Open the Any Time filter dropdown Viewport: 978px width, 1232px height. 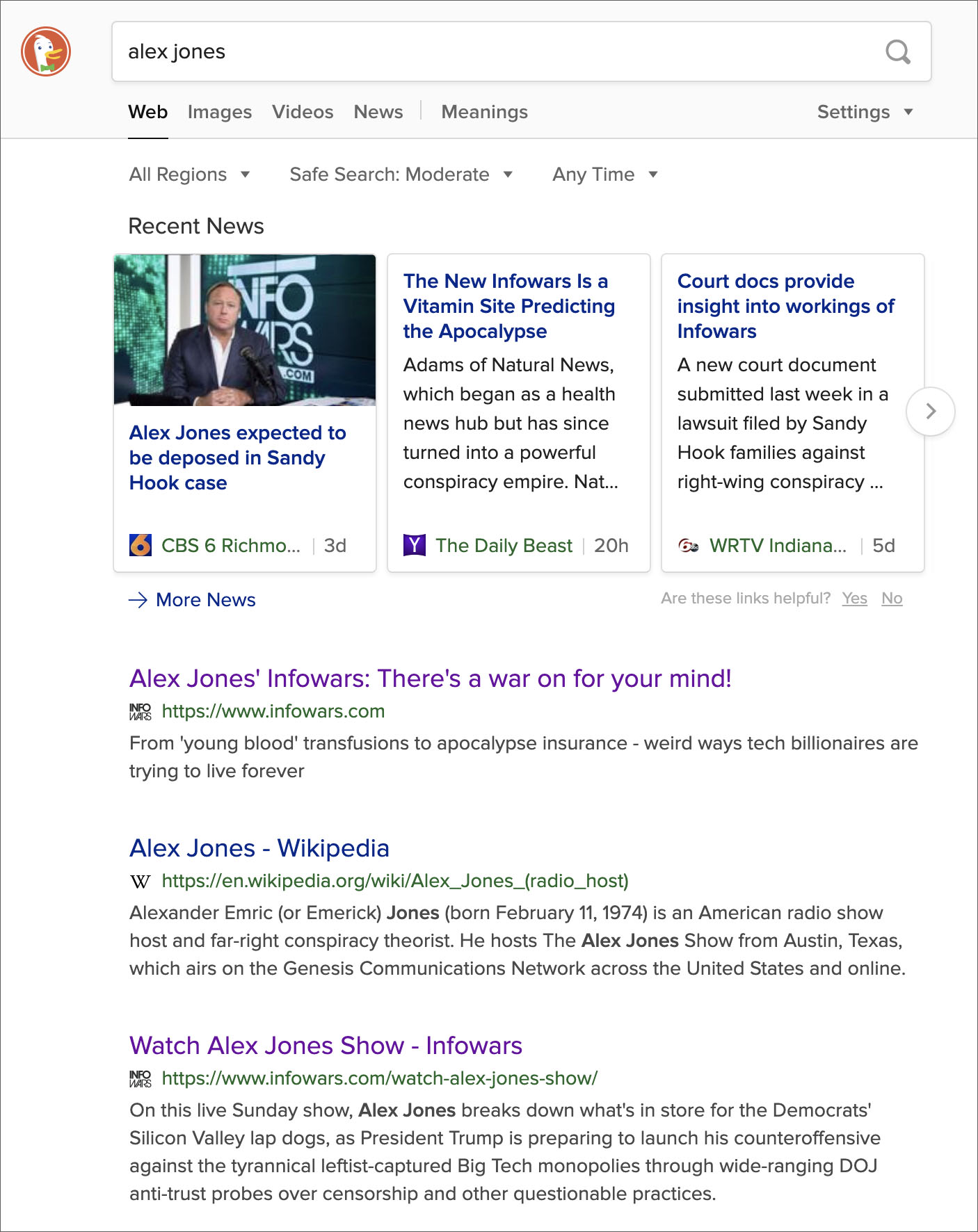click(x=604, y=175)
